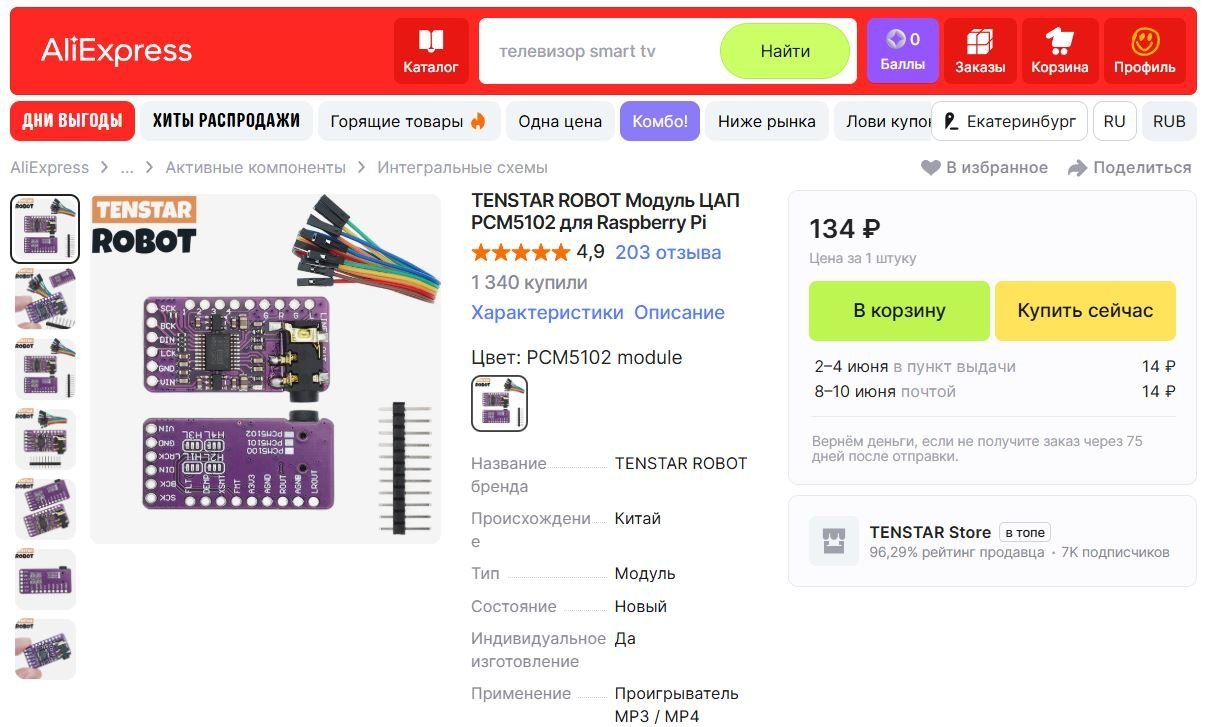The image size is (1215, 727).
Task: Open the 203 отзыва reviews link
Action: pyautogui.click(x=668, y=252)
